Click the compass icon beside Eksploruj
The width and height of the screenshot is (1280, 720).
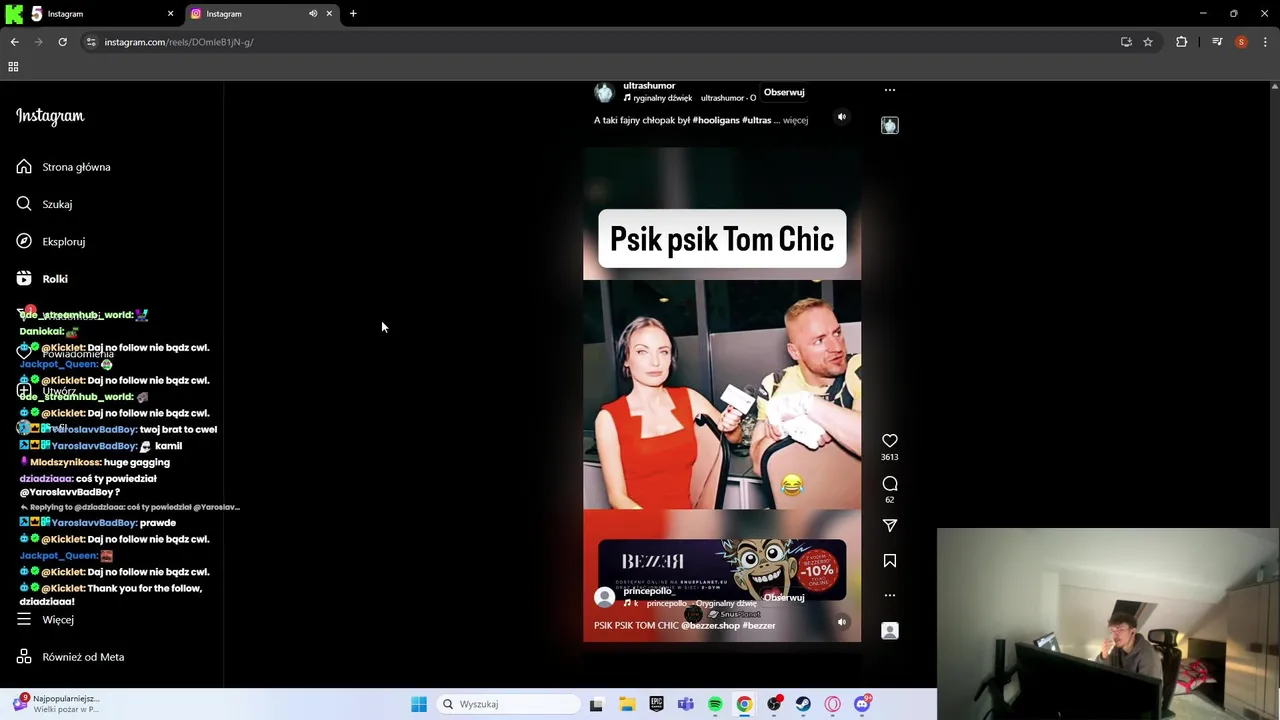[x=24, y=241]
